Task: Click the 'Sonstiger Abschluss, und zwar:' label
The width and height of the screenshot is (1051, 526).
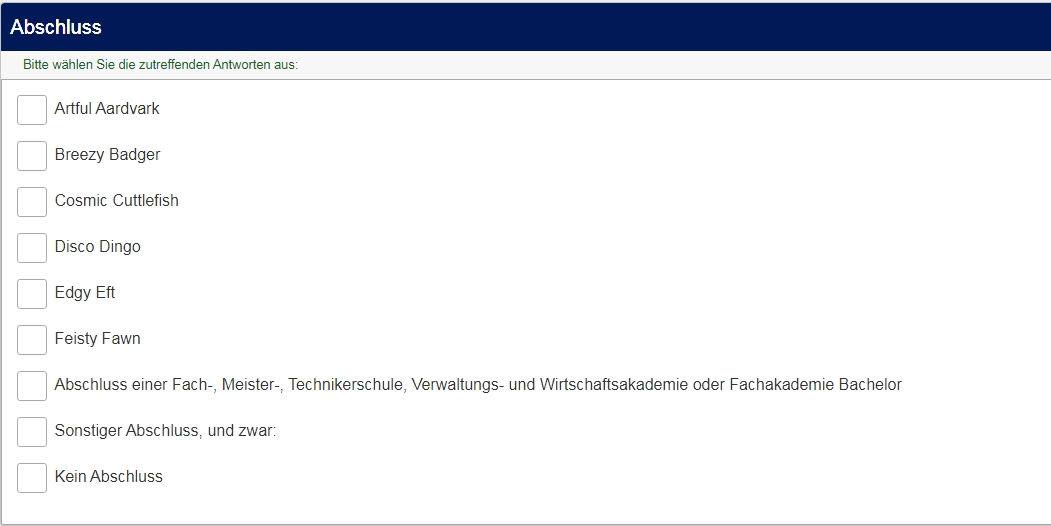Action: tap(165, 431)
